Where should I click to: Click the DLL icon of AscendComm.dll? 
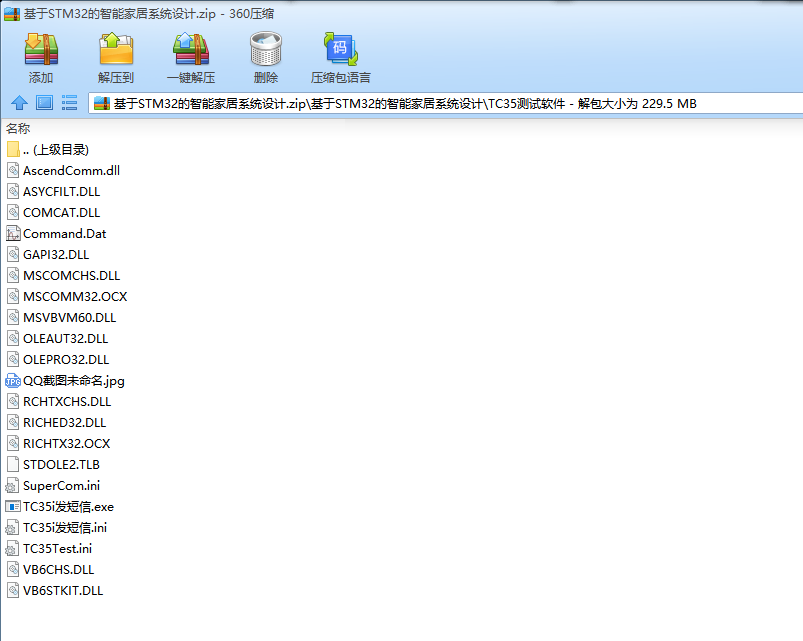click(13, 170)
